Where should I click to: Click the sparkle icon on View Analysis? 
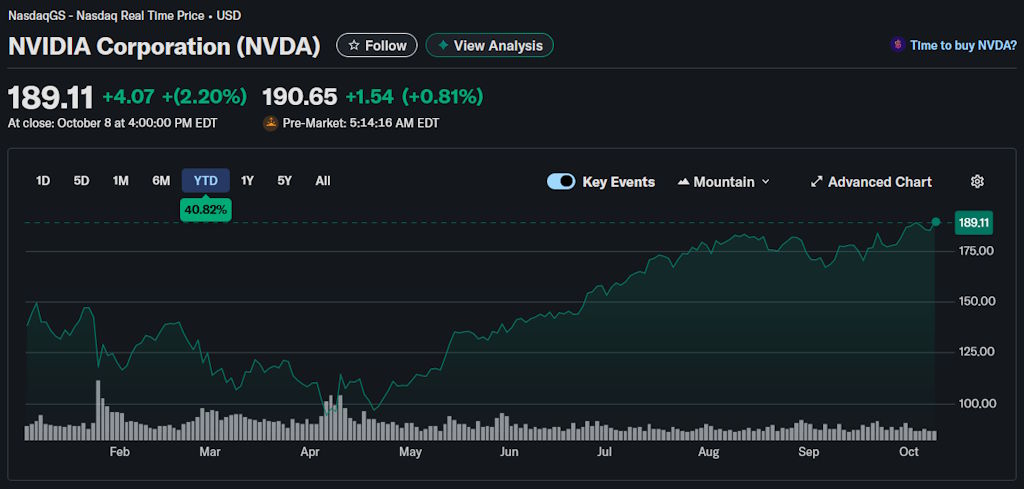[x=442, y=46]
